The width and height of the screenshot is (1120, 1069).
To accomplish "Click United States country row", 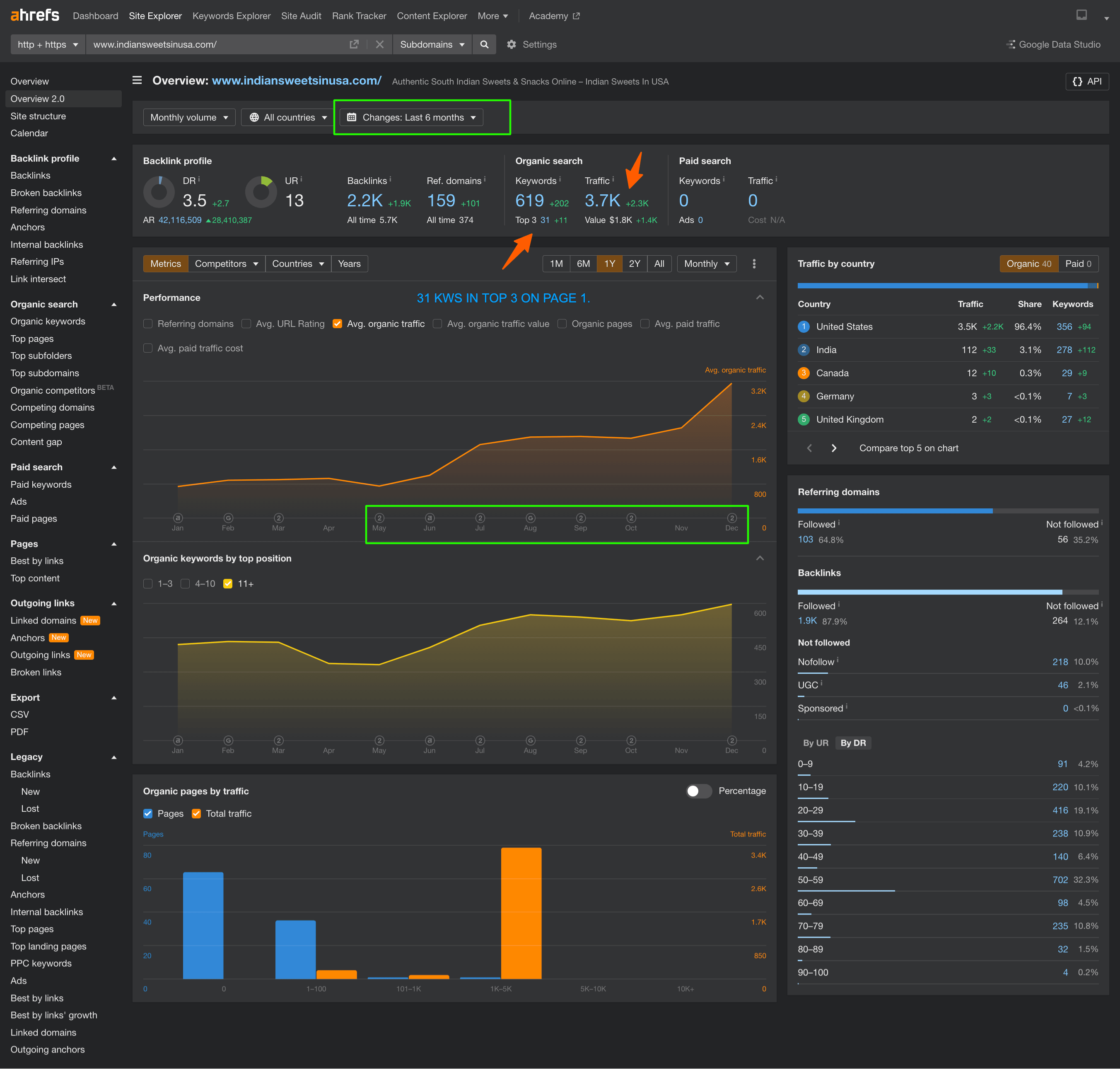I will (948, 327).
